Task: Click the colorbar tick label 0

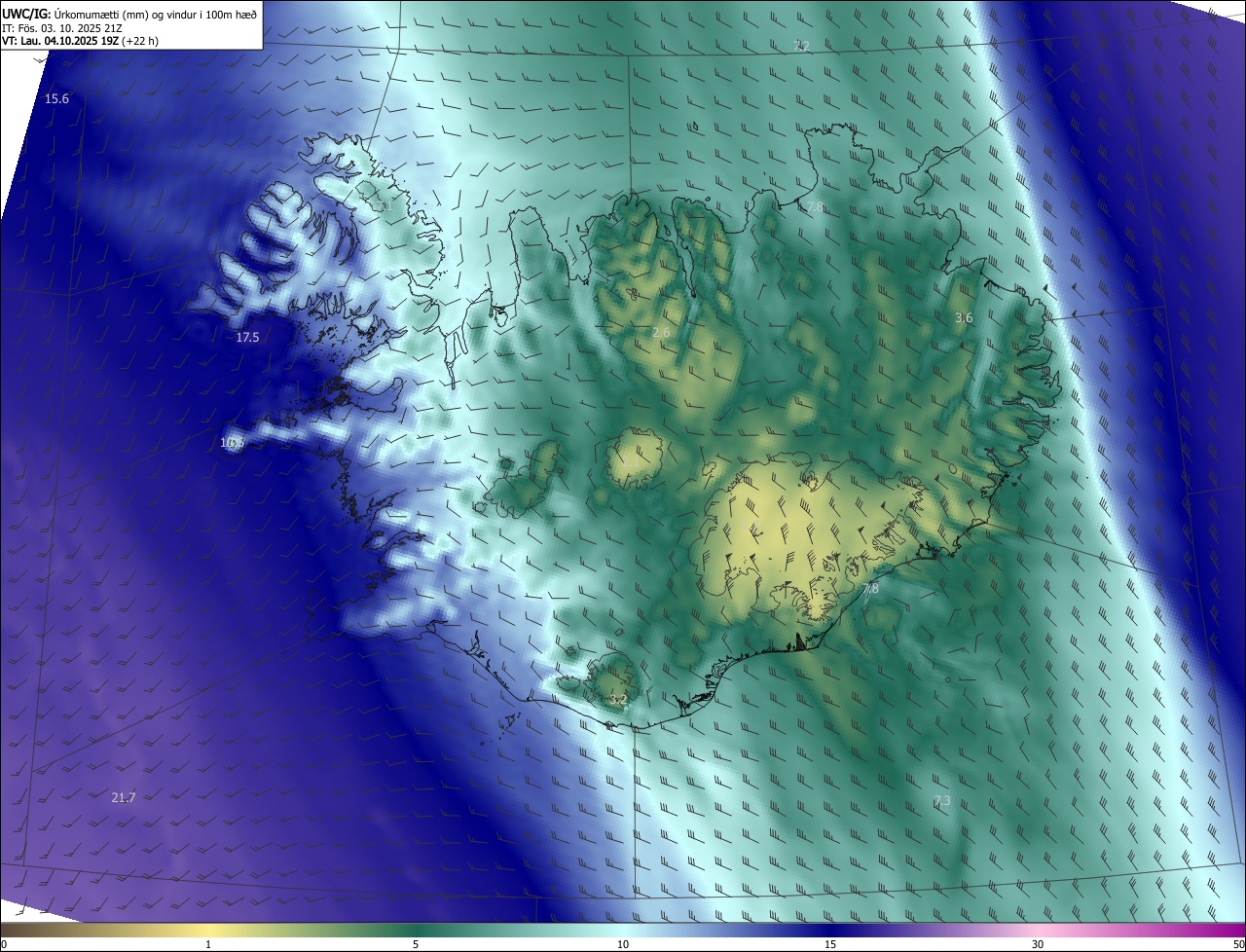Action: (4, 944)
